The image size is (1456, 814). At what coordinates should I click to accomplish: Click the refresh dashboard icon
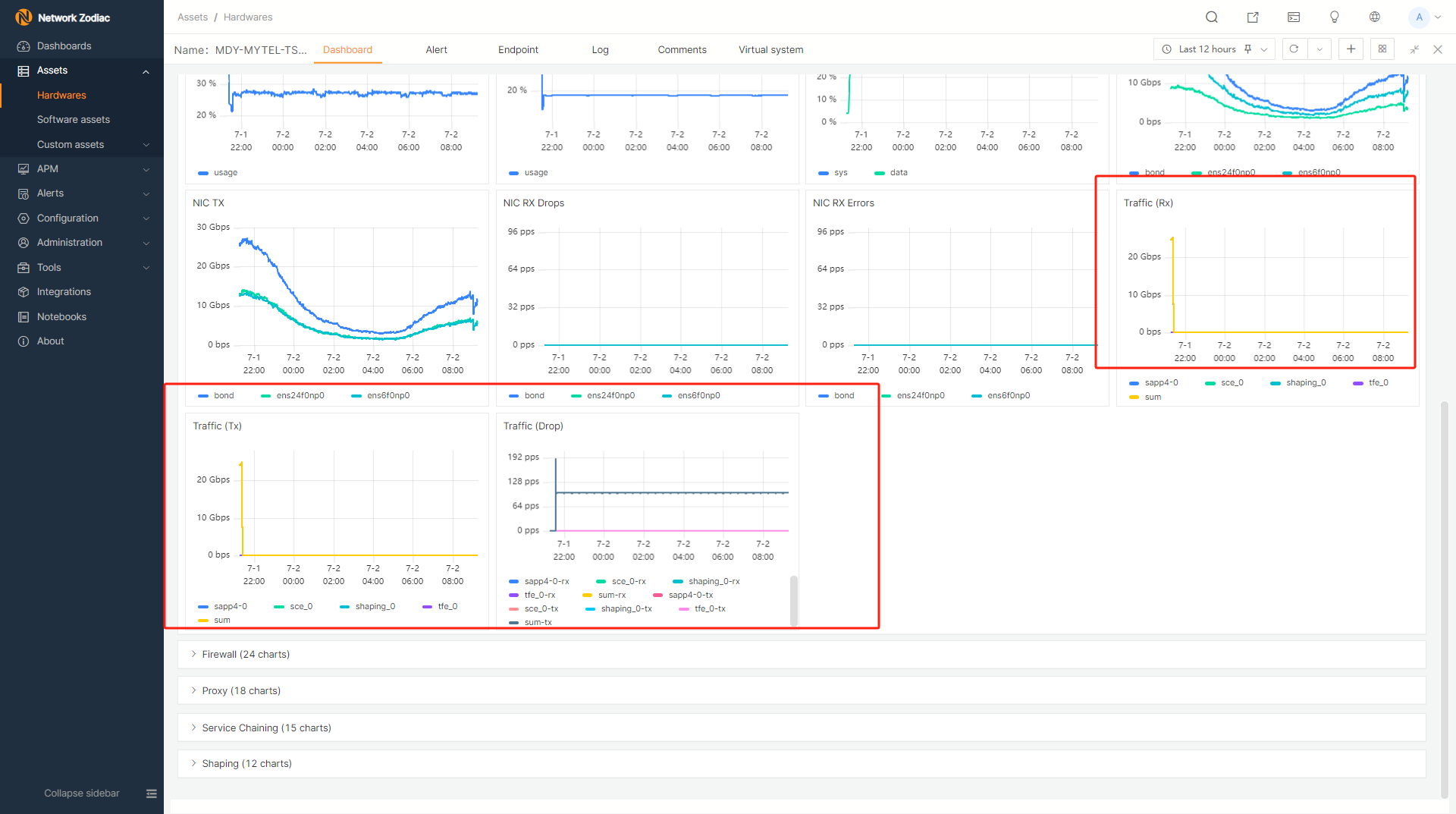tap(1294, 49)
